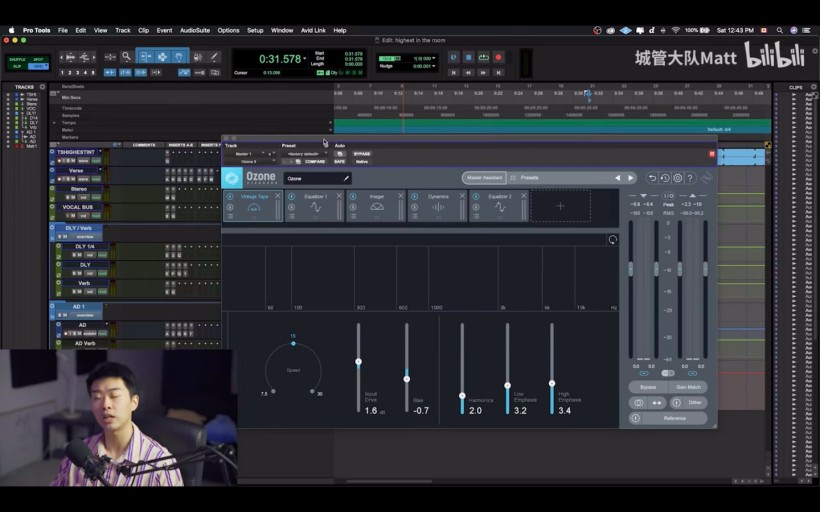
Task: Click the Bias slider handle
Action: click(x=407, y=379)
